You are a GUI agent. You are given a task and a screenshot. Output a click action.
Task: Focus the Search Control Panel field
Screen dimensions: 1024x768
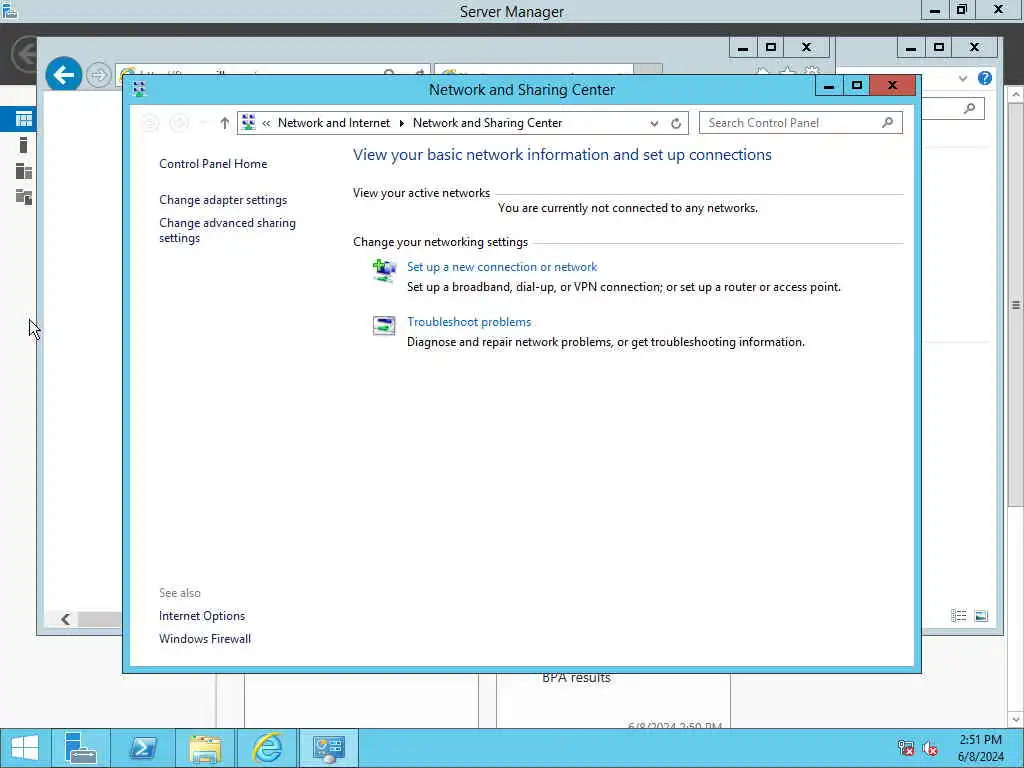pos(801,123)
